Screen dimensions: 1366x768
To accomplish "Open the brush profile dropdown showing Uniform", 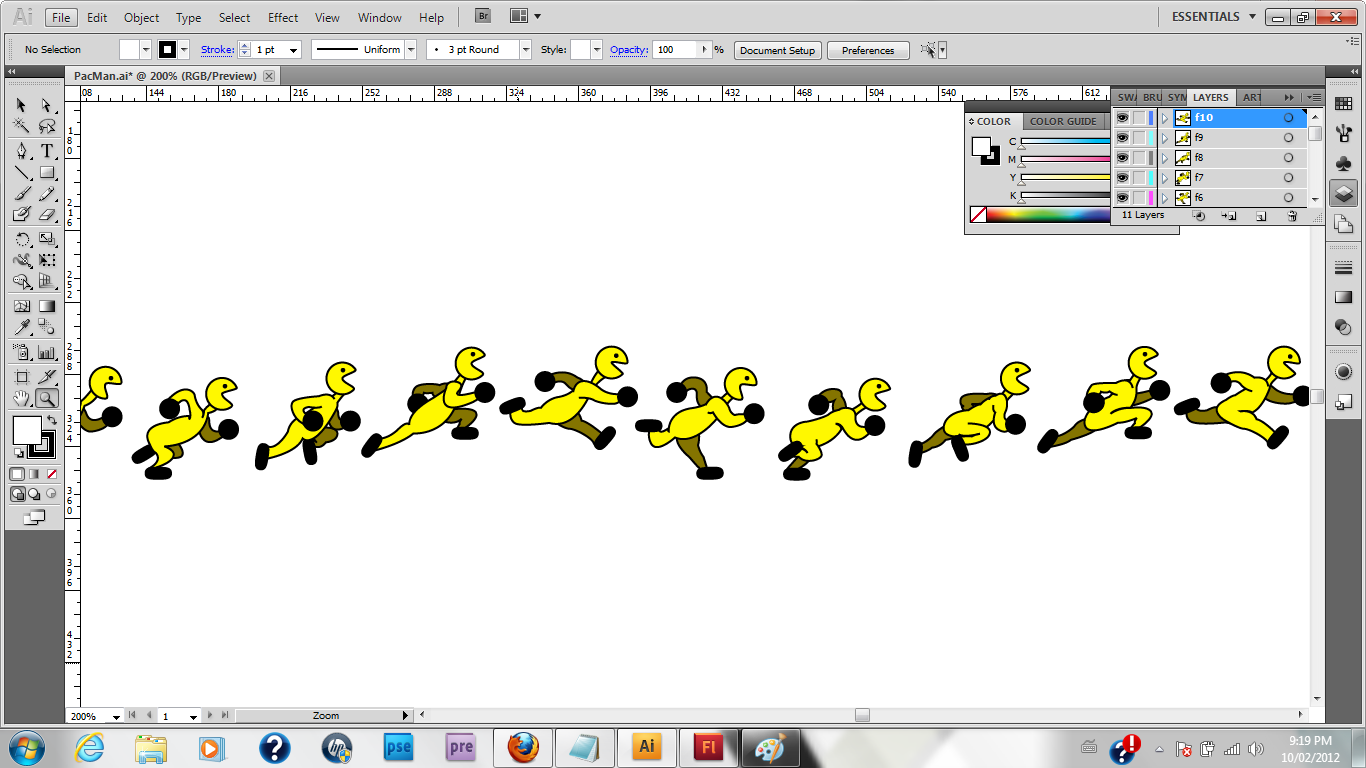I will 410,50.
